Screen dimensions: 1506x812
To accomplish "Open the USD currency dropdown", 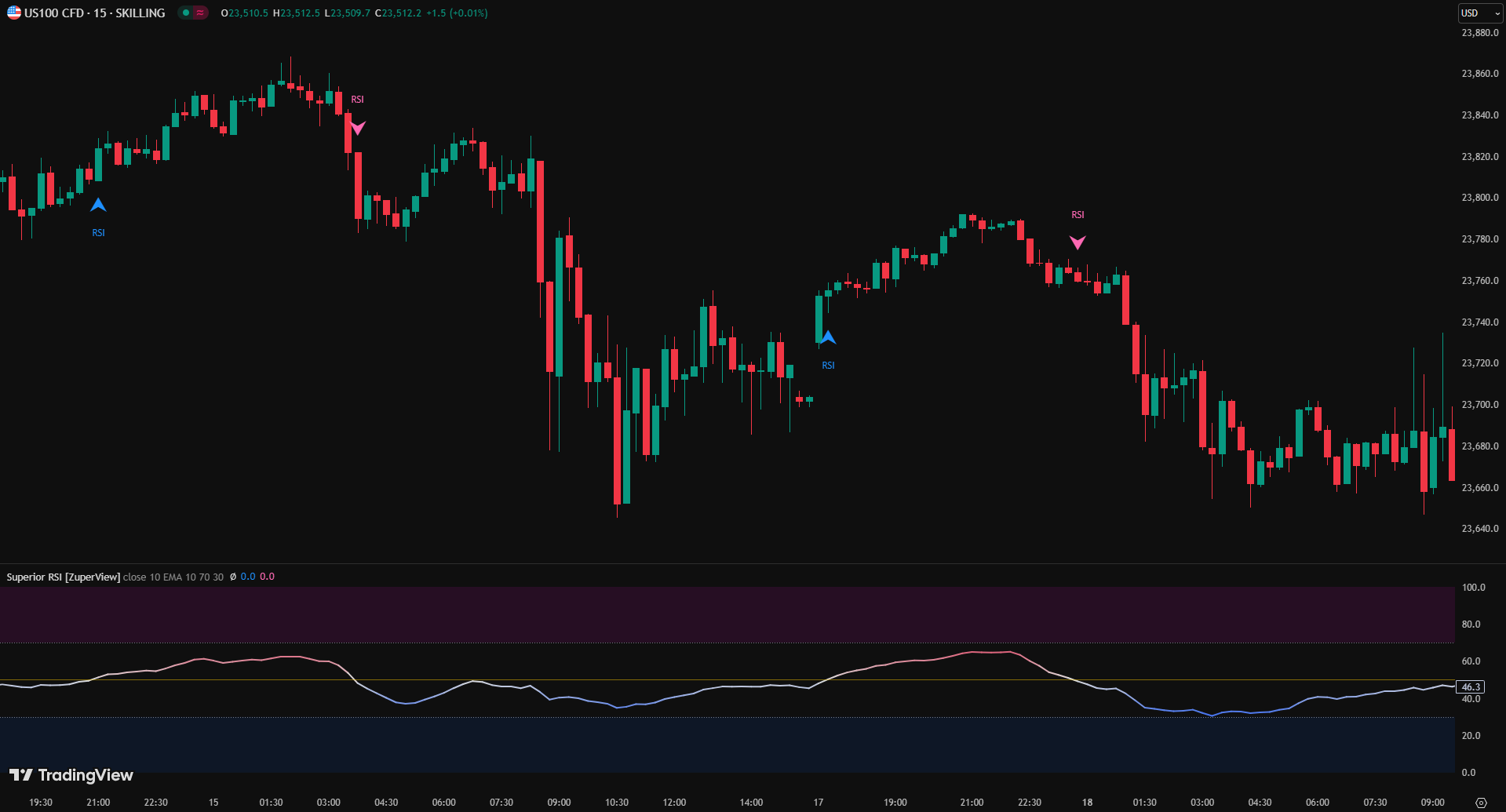I will 1479,13.
